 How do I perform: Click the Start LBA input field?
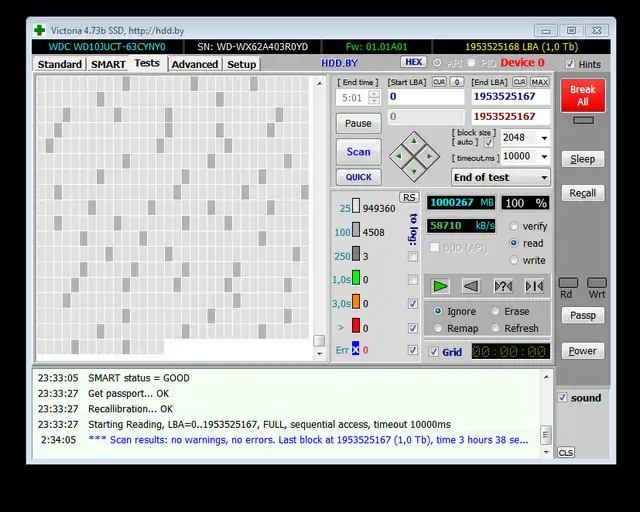tap(426, 97)
